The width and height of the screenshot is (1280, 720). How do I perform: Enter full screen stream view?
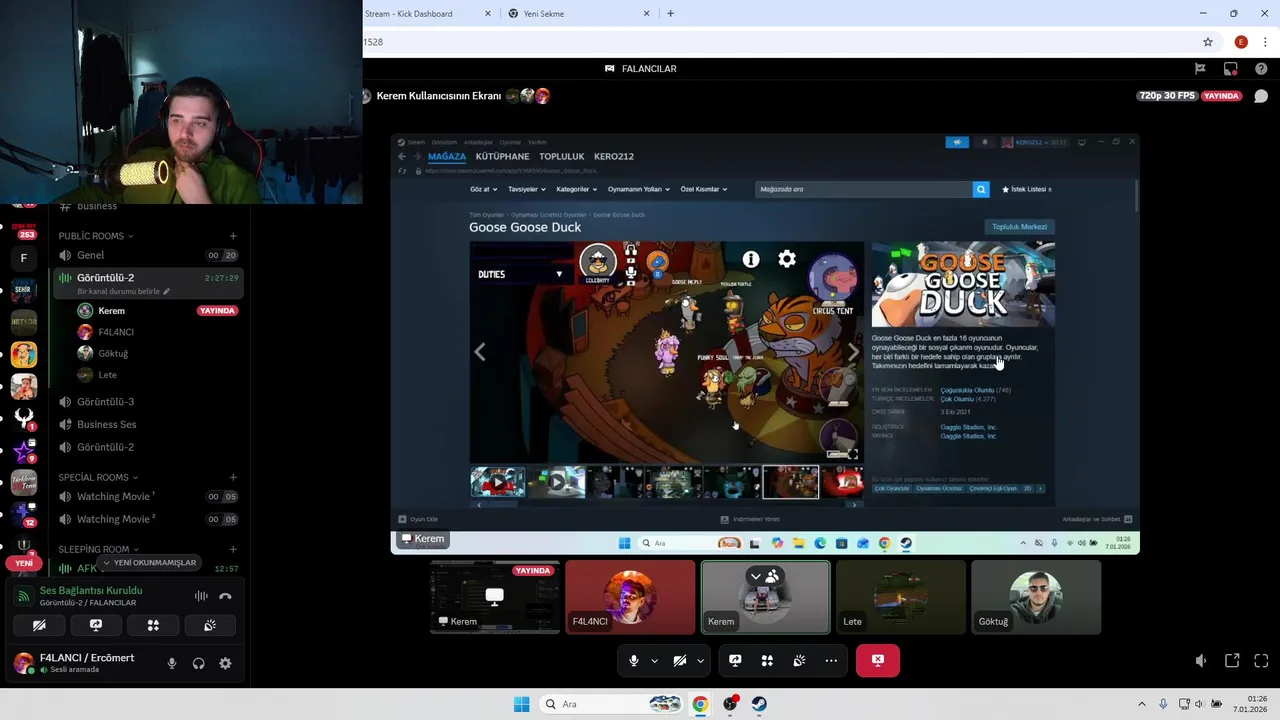(x=1261, y=661)
